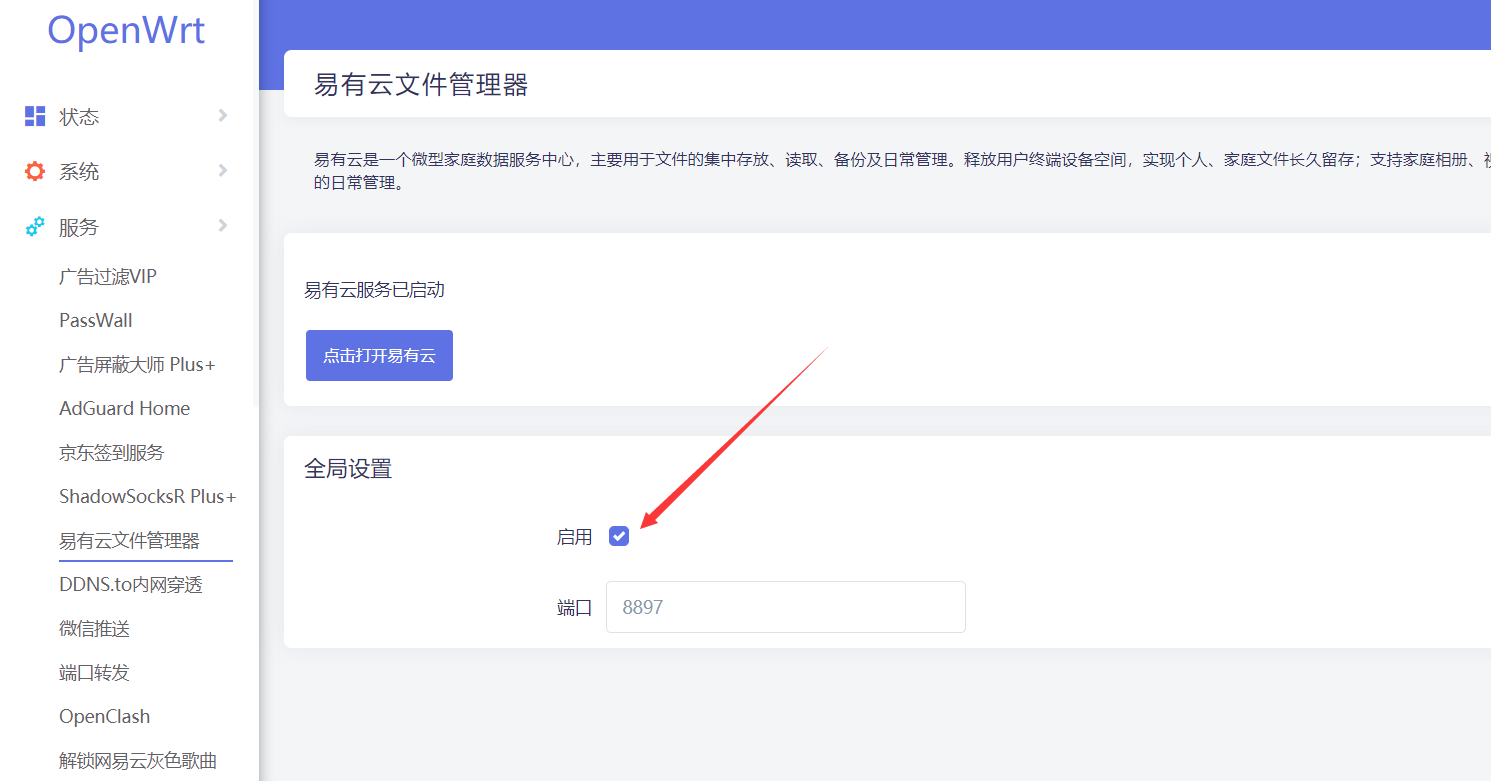
Task: Select AdGuard Home in sidebar
Action: [124, 409]
